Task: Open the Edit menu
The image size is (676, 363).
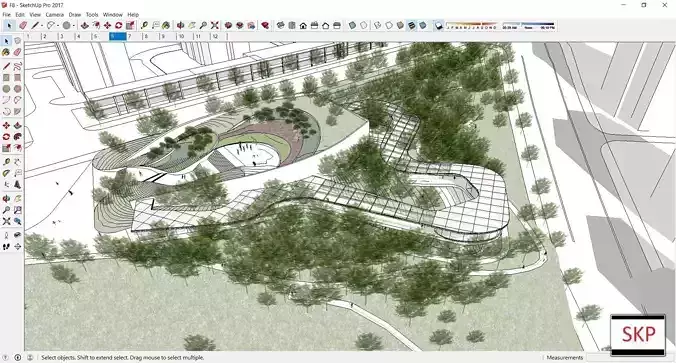Action: [20, 15]
